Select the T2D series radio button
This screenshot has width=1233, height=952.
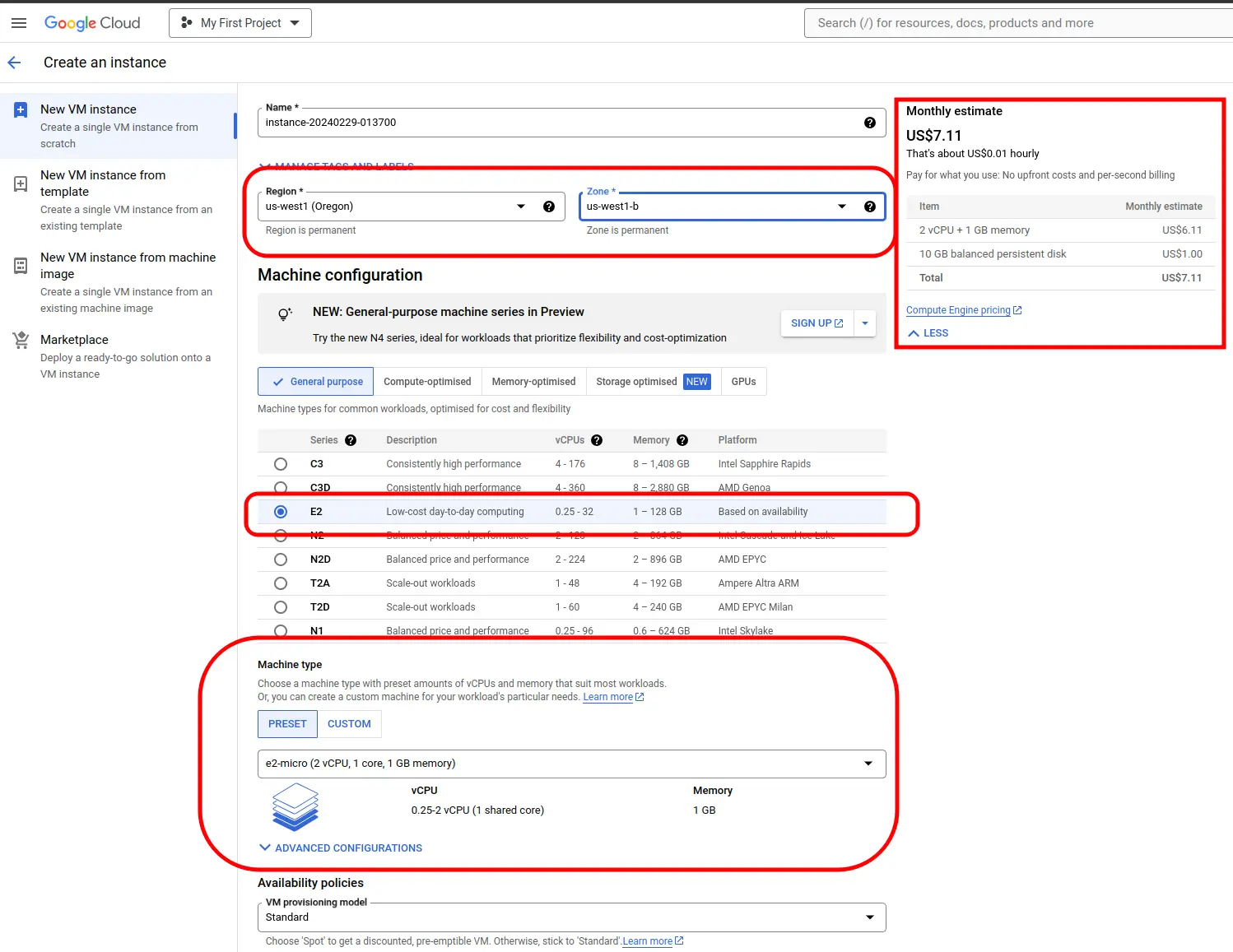(281, 607)
